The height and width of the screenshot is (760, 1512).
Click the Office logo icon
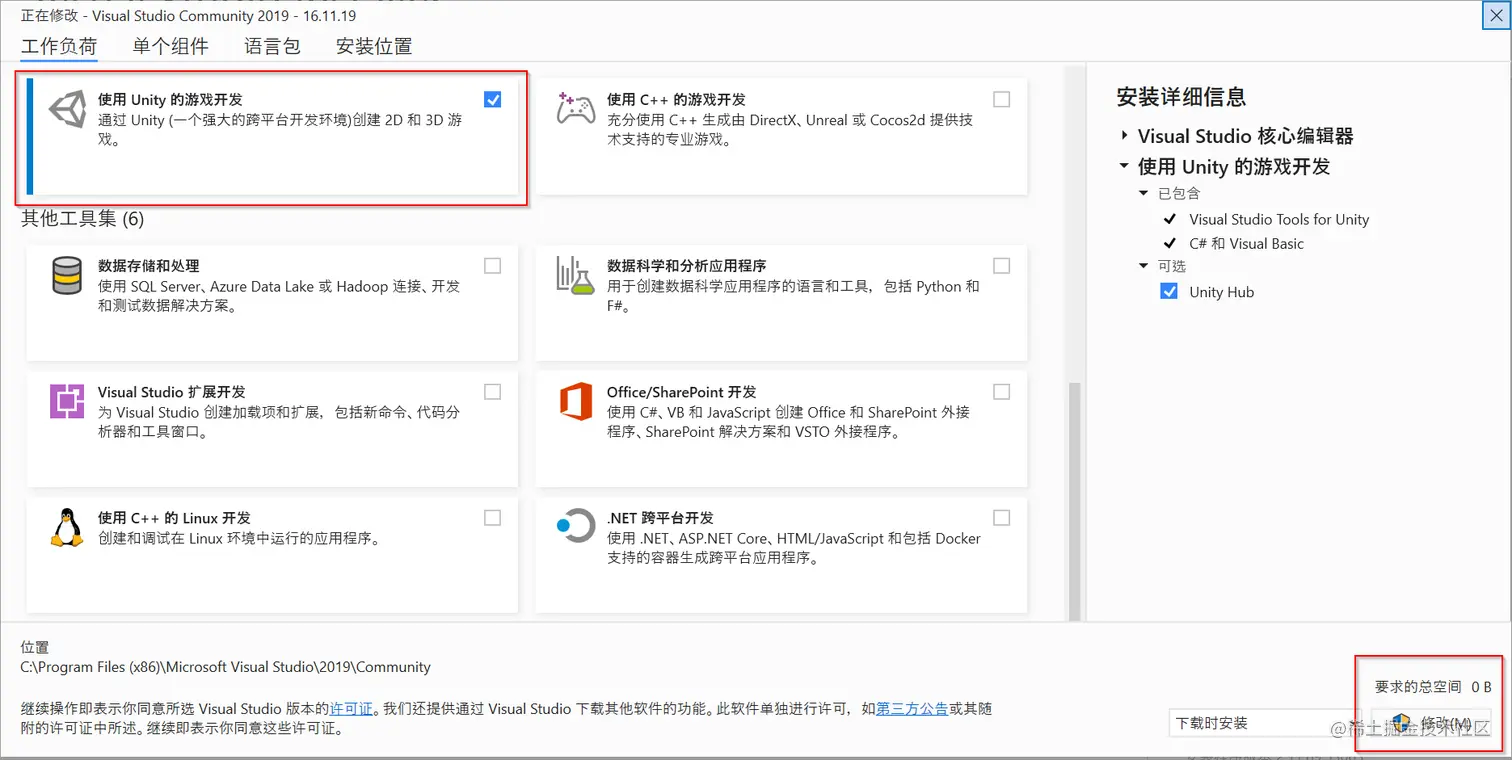(576, 401)
